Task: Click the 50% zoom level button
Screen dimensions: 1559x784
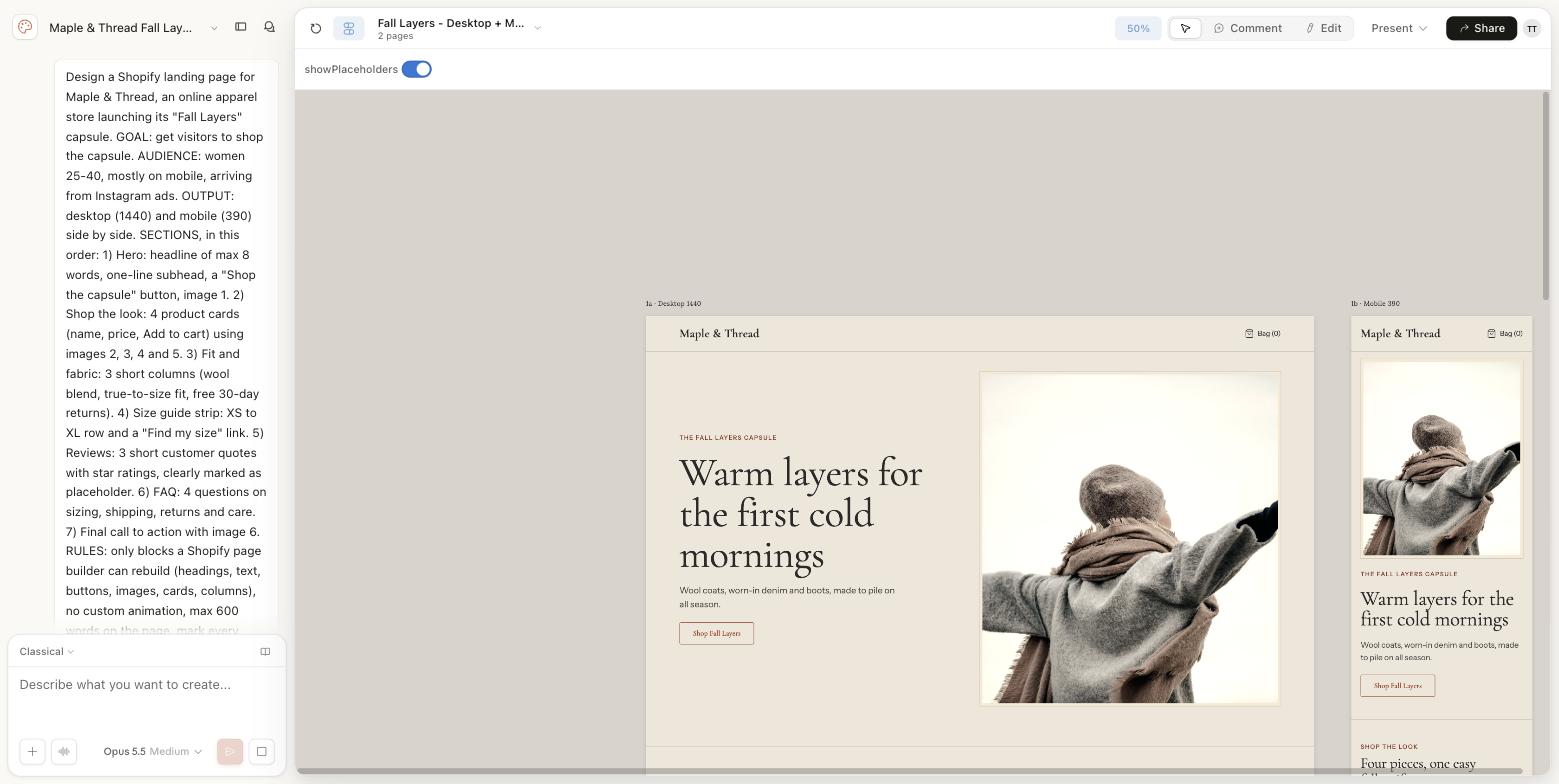Action: (x=1138, y=28)
